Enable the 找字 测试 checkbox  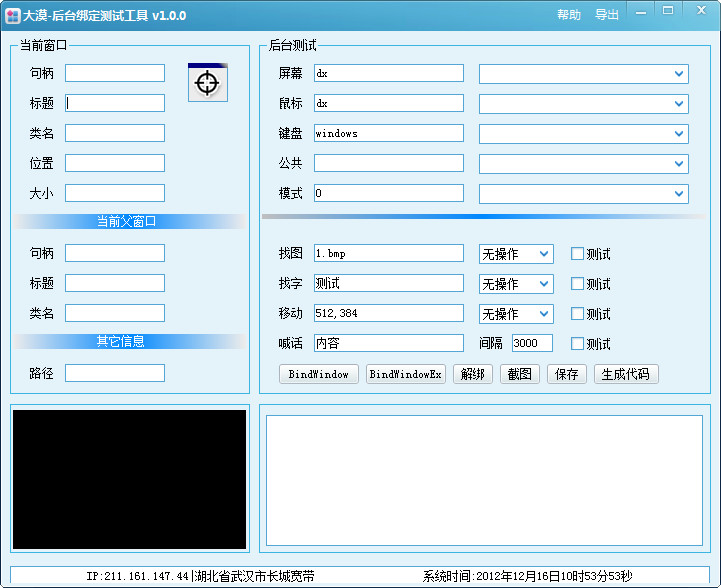point(577,283)
